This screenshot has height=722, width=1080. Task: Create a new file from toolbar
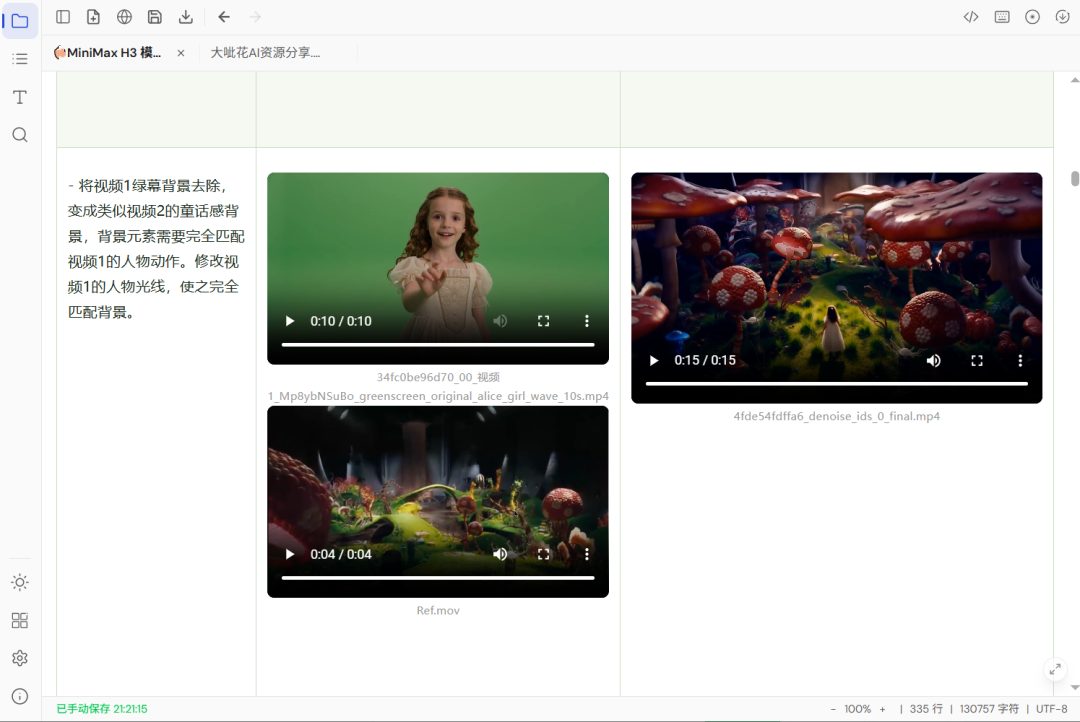(93, 17)
